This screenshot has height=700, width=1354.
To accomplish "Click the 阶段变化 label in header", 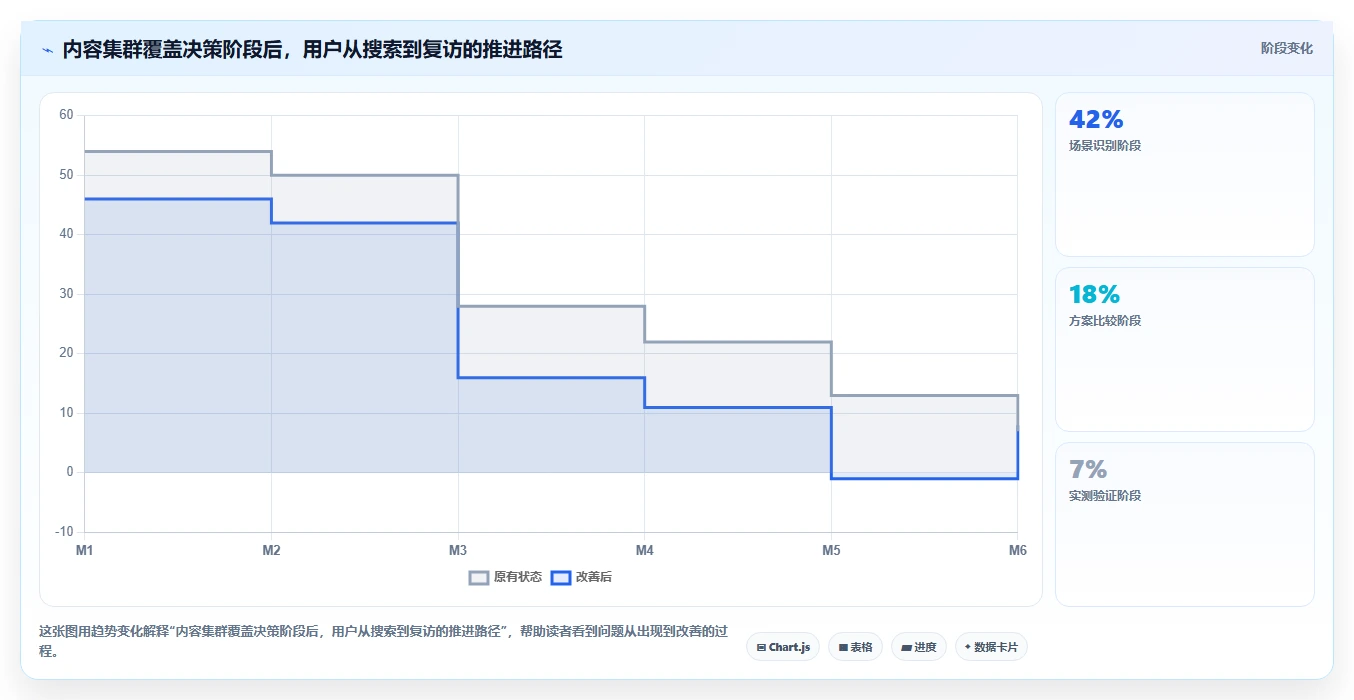I will pos(1286,48).
